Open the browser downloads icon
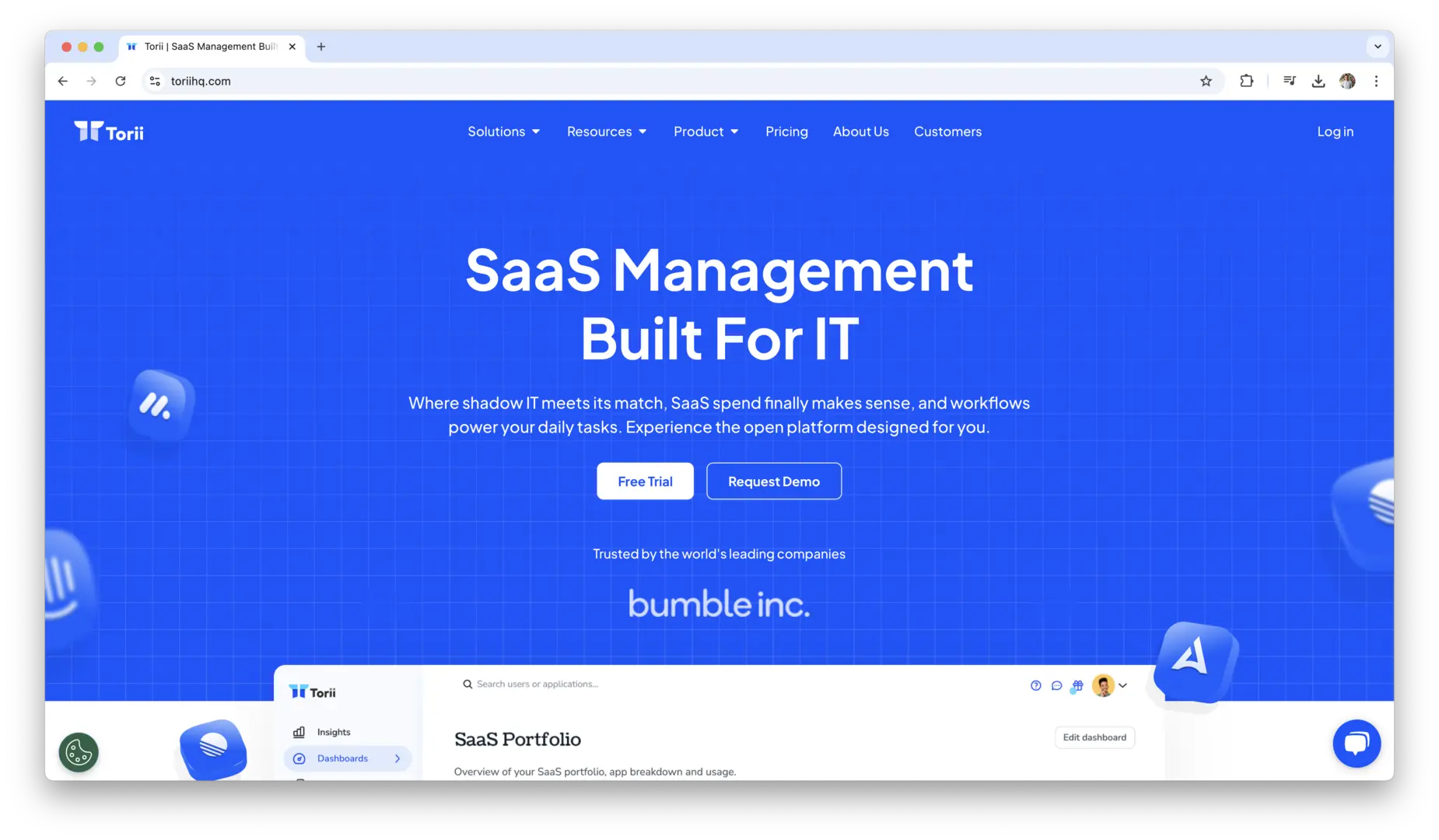This screenshot has height=840, width=1439. click(x=1318, y=81)
